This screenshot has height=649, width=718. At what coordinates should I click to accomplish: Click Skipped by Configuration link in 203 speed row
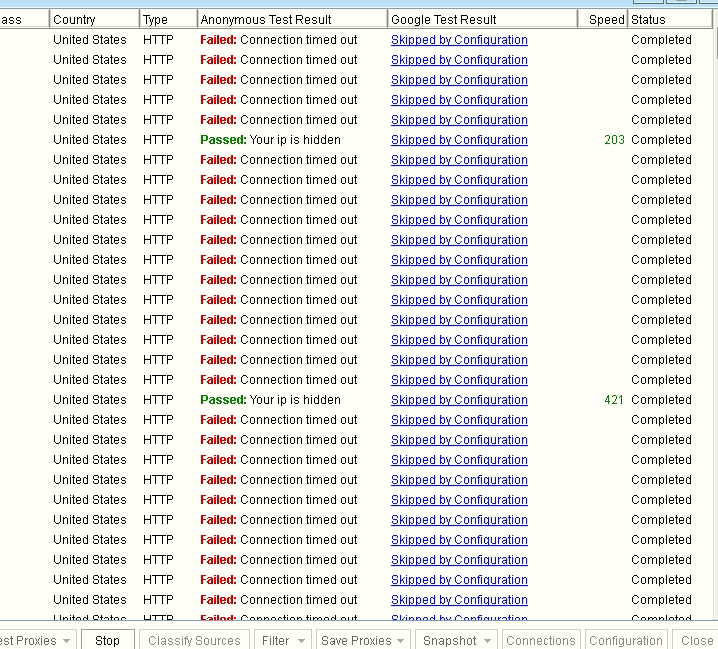[459, 140]
